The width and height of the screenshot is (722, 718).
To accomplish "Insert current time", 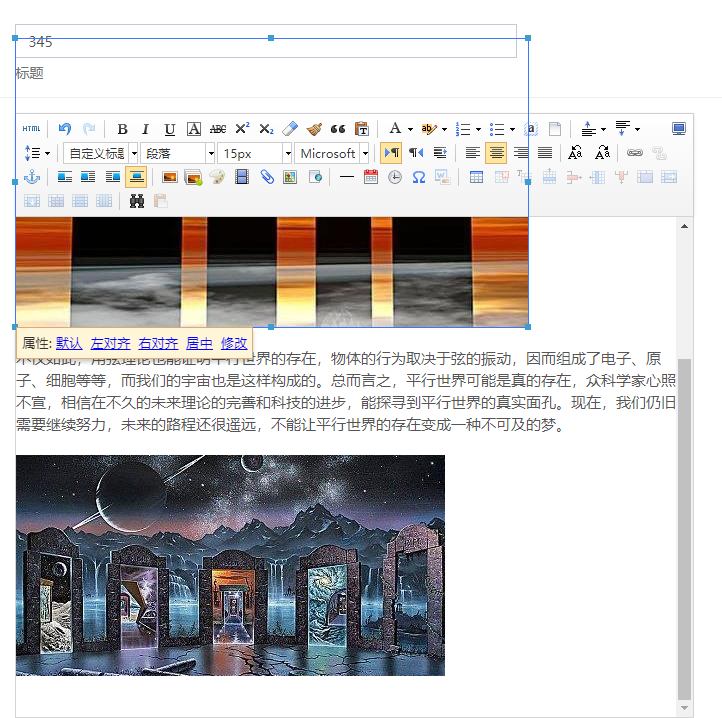I will point(395,177).
